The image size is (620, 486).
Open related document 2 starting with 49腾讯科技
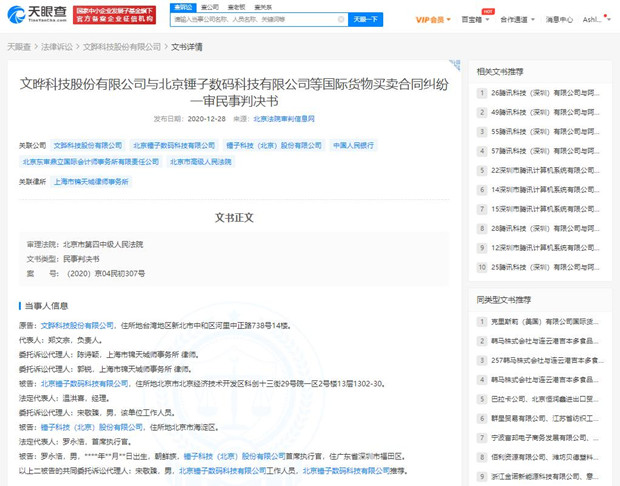tap(540, 112)
